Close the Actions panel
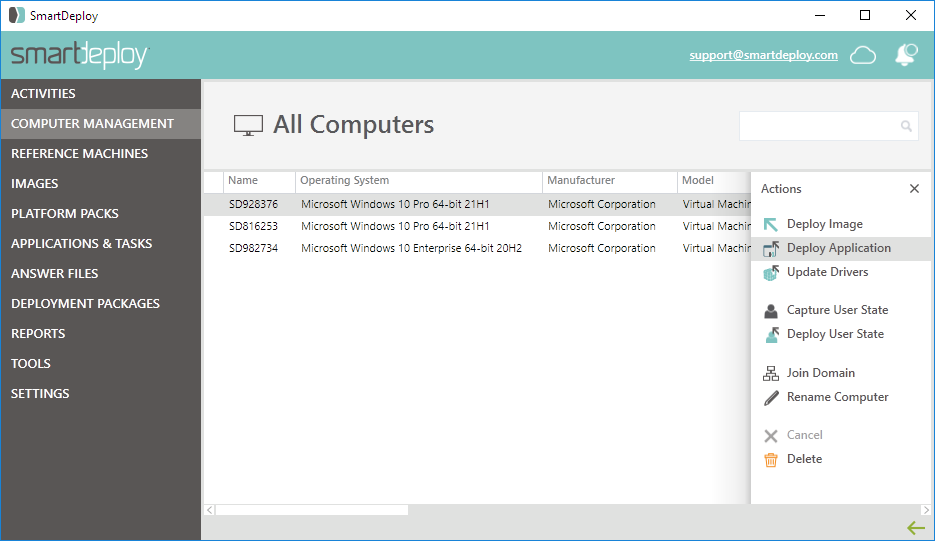Image resolution: width=935 pixels, height=541 pixels. [914, 188]
